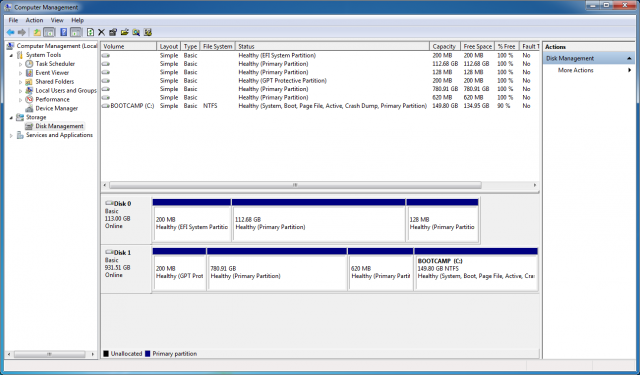Click the Explore magnifier toolbar icon

pyautogui.click(x=136, y=32)
